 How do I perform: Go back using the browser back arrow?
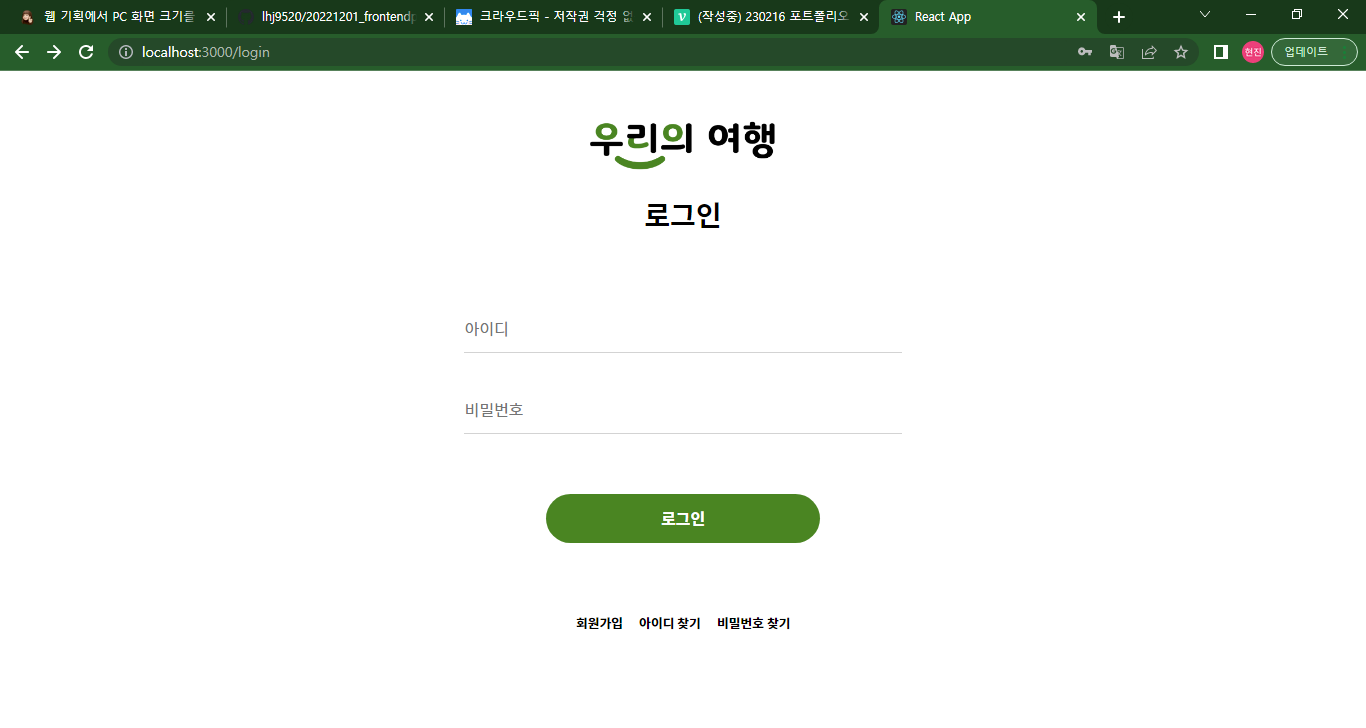point(22,52)
